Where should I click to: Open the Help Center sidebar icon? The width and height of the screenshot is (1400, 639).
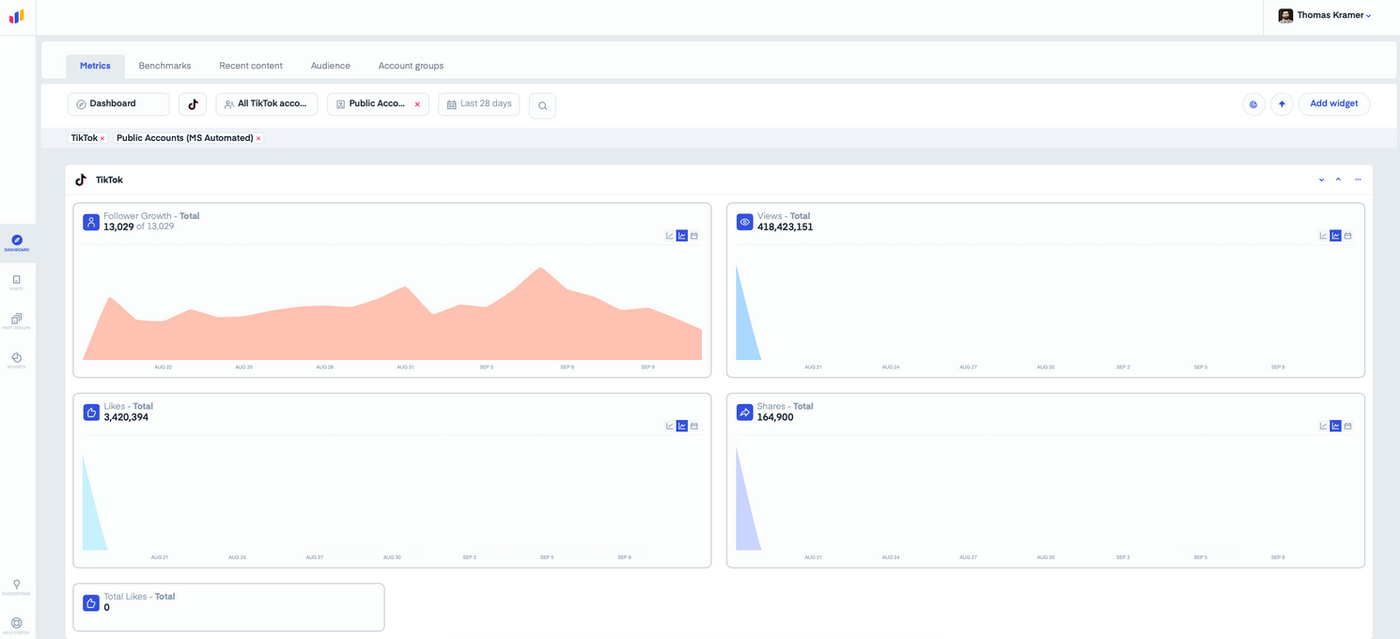tap(16, 626)
